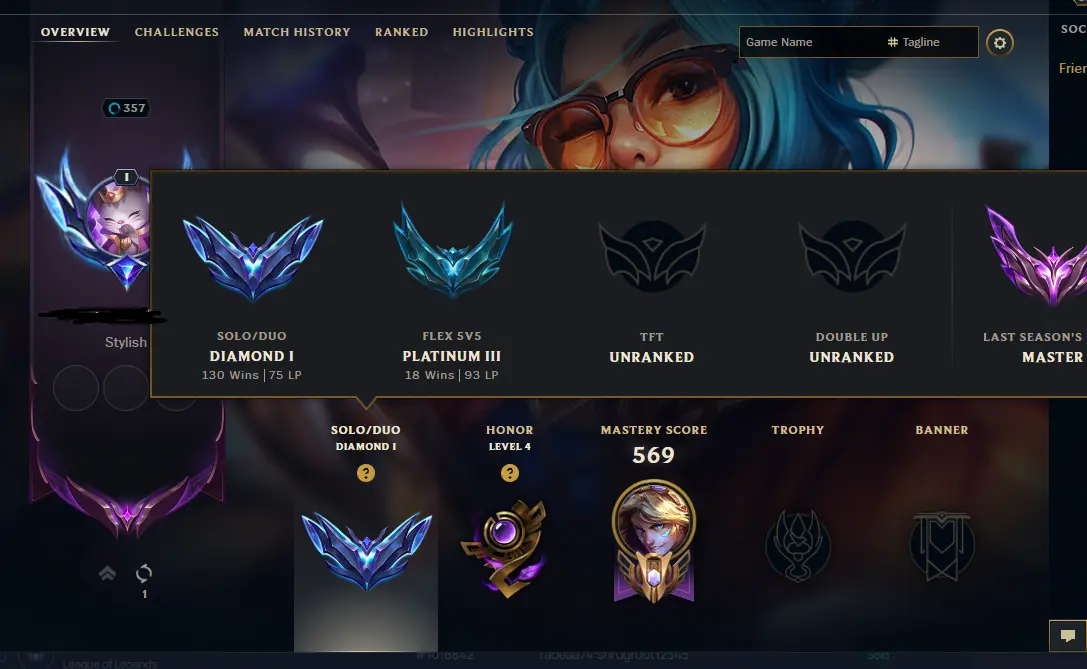Click the Honor level help question mark
This screenshot has width=1087, height=669.
(x=510, y=473)
